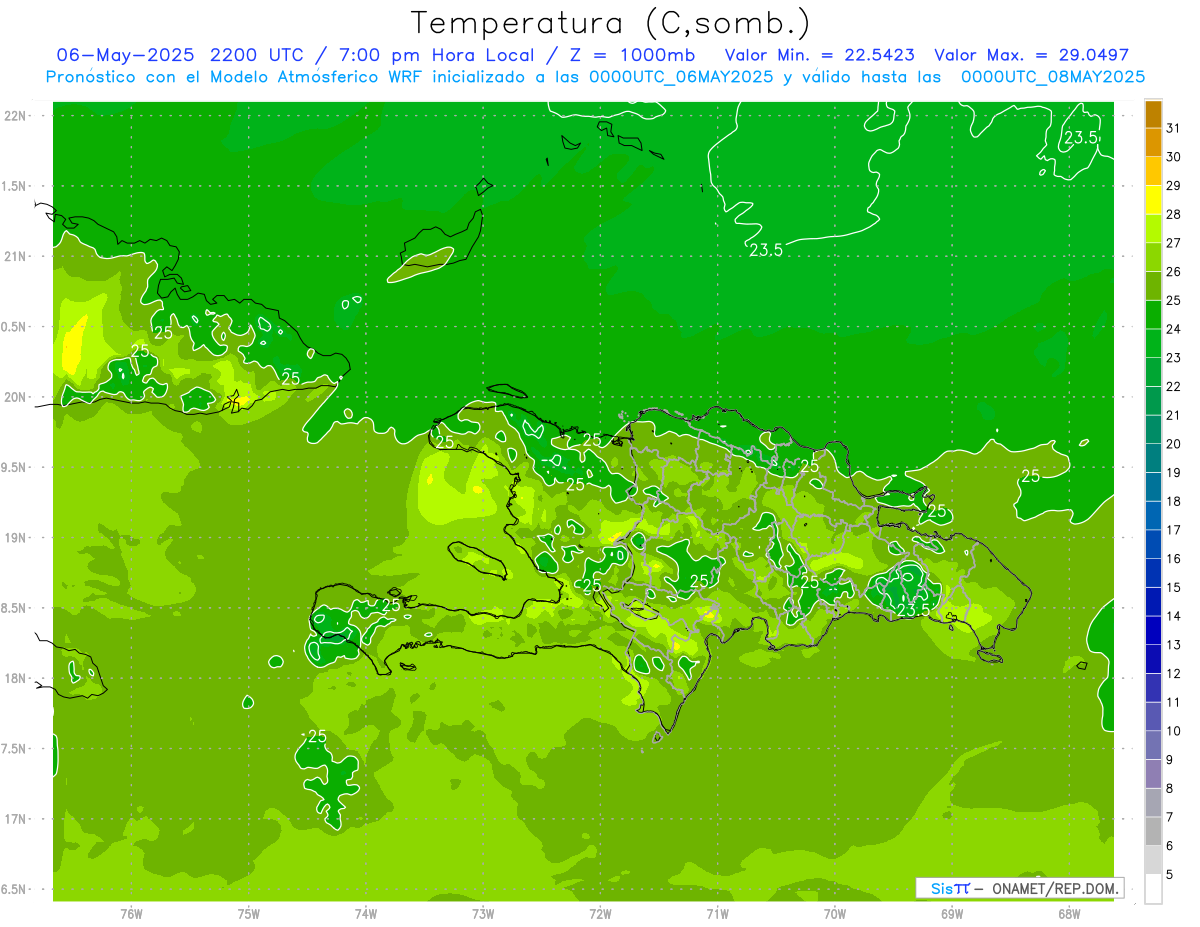Select the "Valor Max. = 29.0497" readout
The height and width of the screenshot is (927, 1200).
coord(1031,55)
